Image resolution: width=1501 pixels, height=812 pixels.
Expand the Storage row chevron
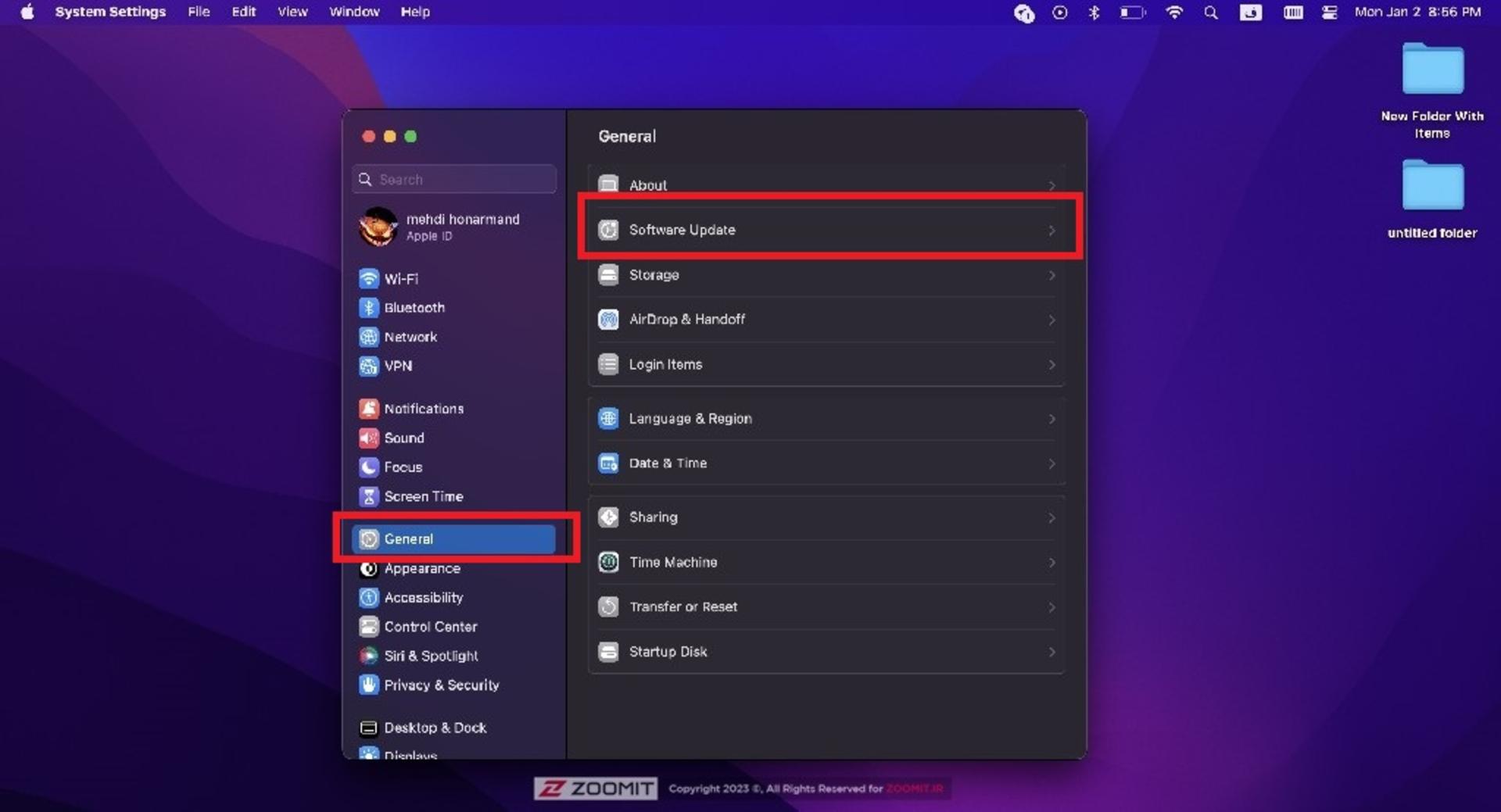pos(1051,275)
